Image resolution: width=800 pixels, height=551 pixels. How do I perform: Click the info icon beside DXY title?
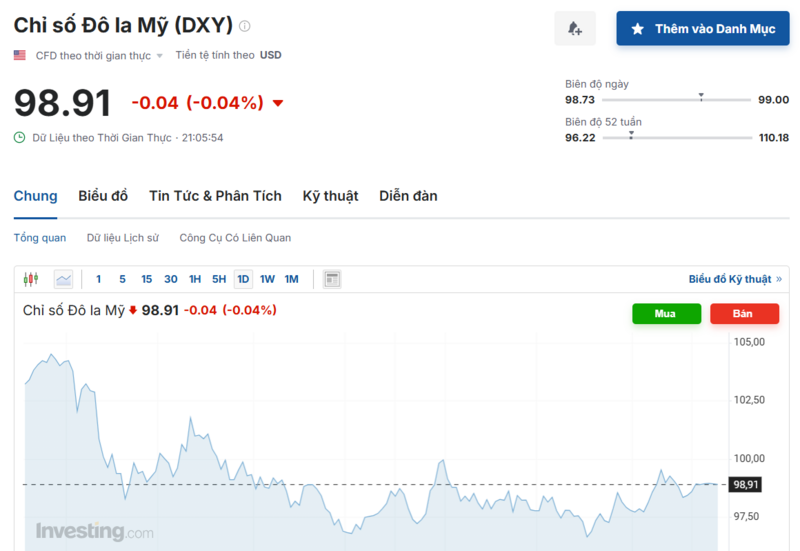point(245,27)
